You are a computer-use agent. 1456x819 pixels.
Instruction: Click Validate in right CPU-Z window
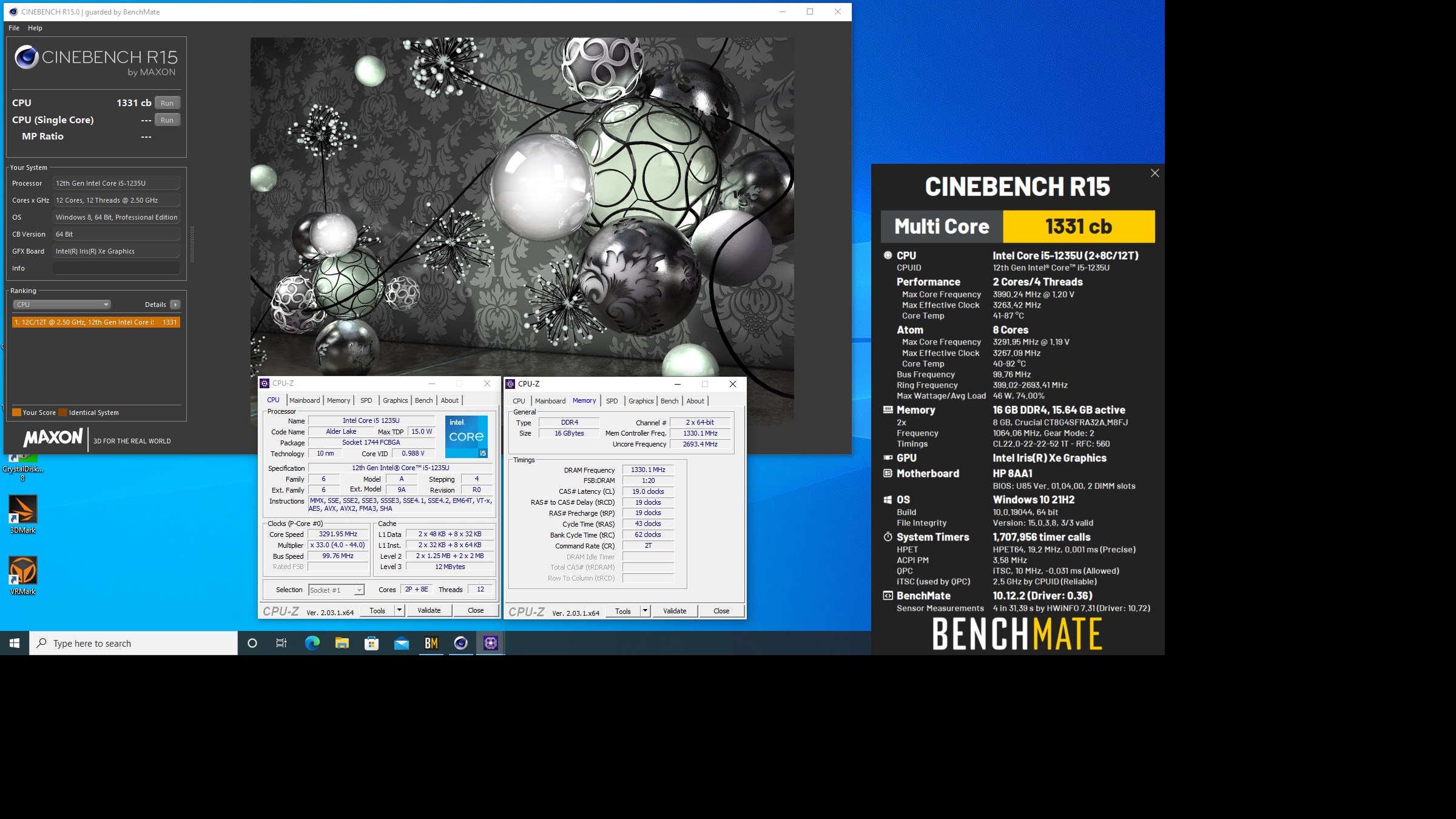pyautogui.click(x=675, y=612)
